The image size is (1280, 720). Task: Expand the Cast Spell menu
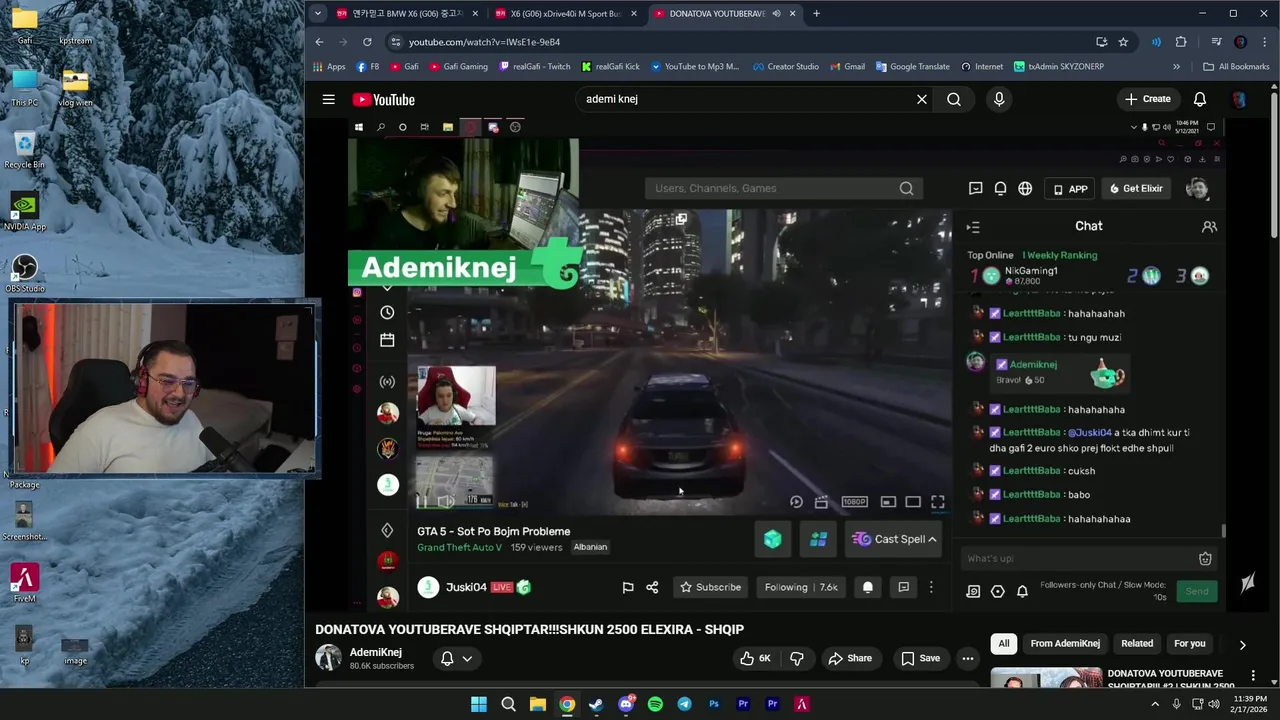(x=895, y=539)
